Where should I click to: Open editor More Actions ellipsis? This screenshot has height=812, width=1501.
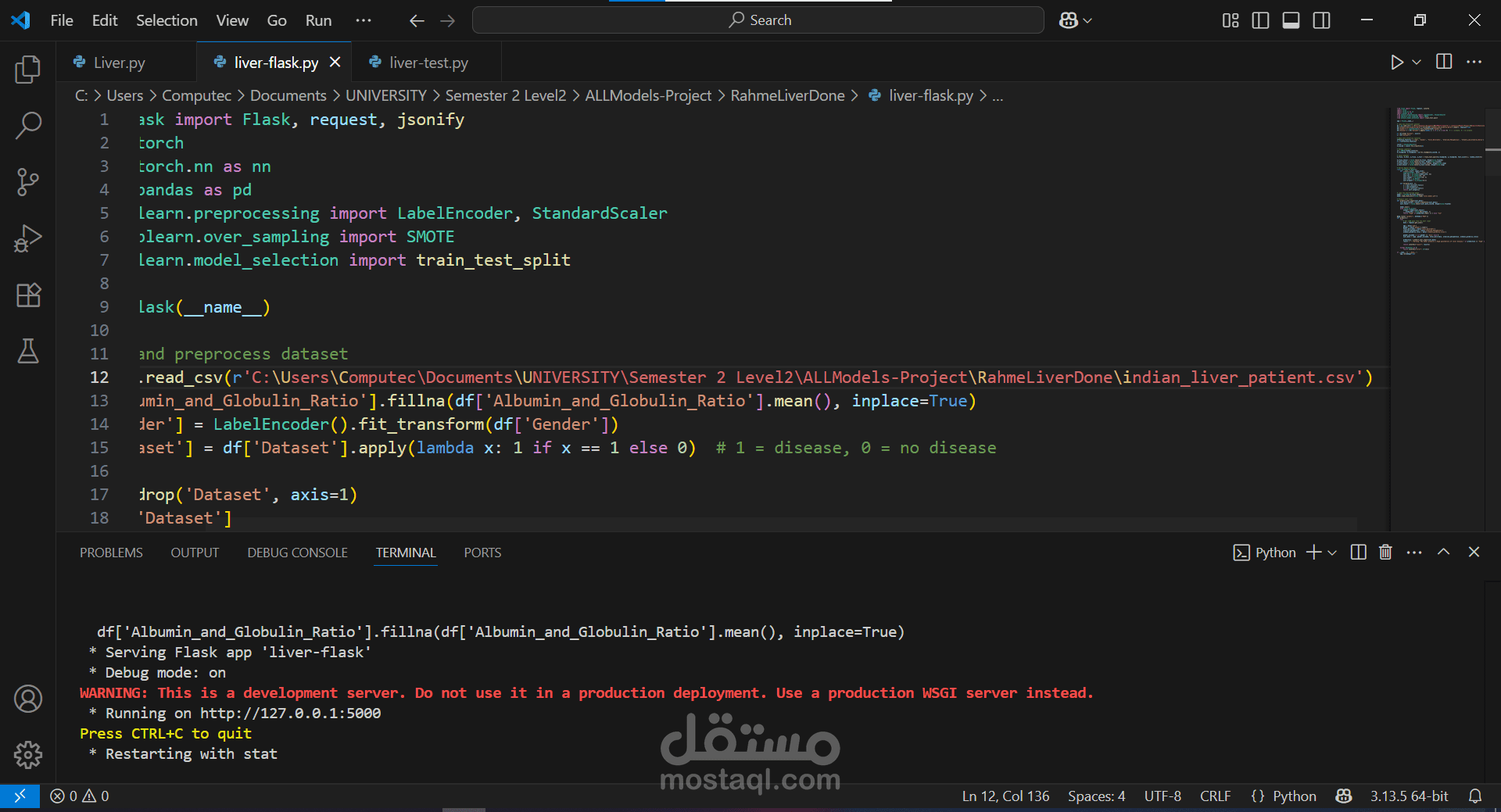[1474, 62]
